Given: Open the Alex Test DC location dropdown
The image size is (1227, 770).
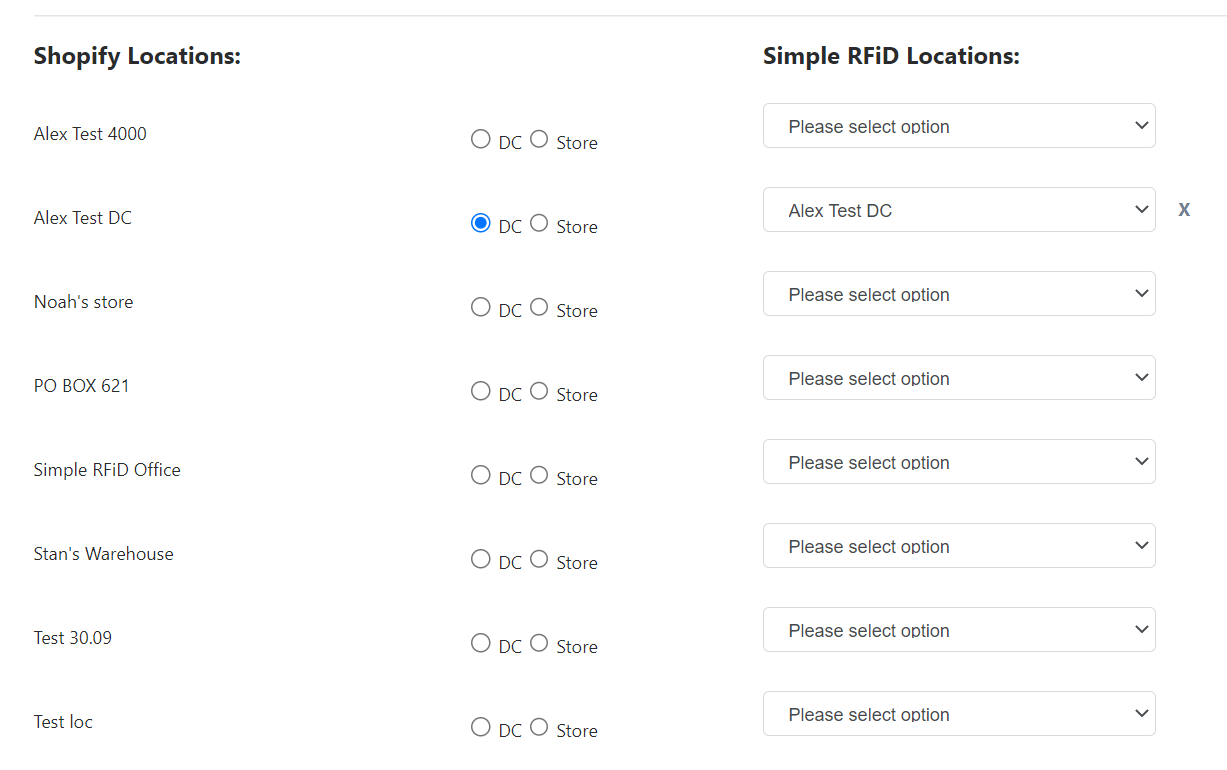Looking at the screenshot, I should (959, 210).
